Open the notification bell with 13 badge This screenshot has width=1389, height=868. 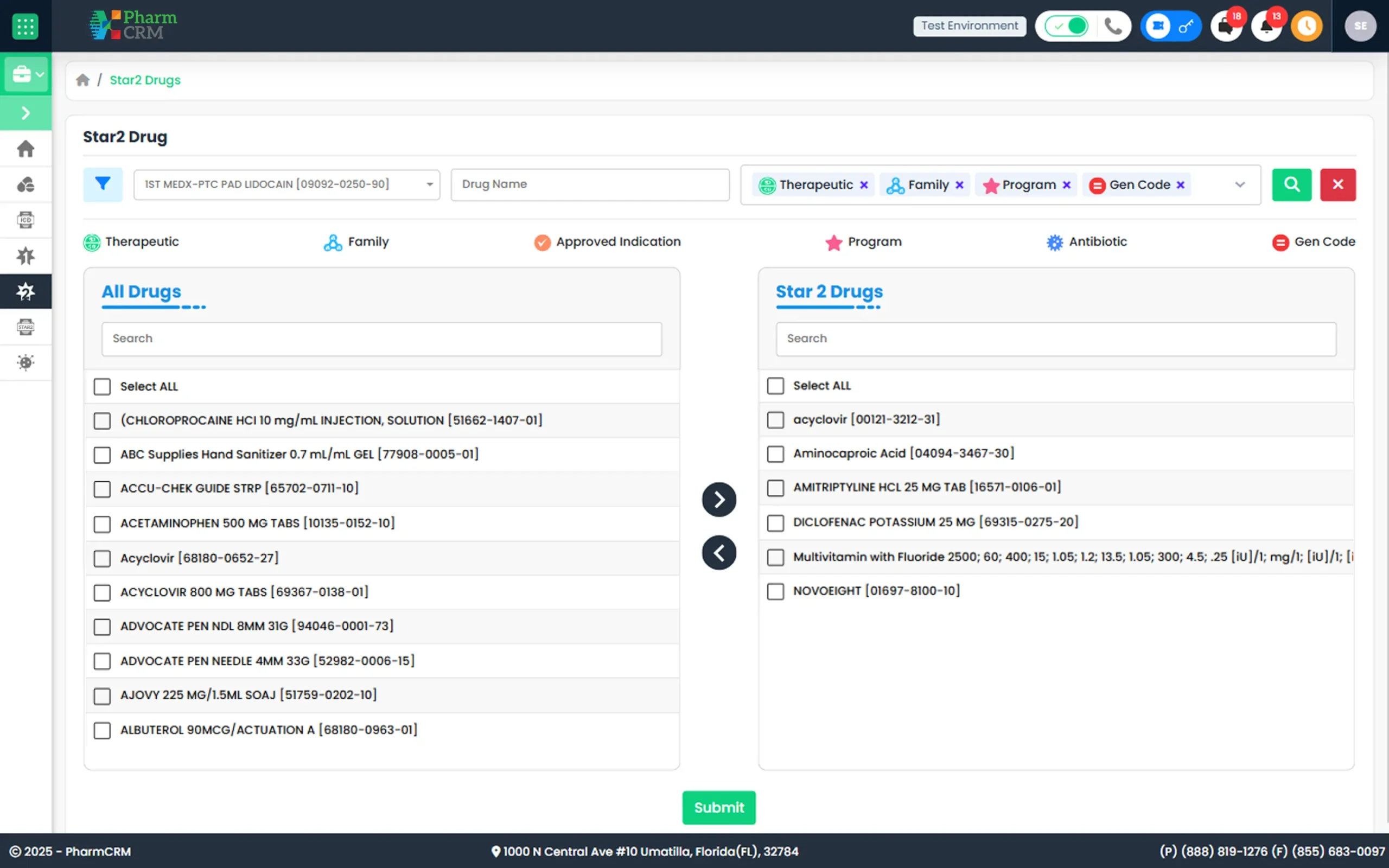pos(1266,27)
